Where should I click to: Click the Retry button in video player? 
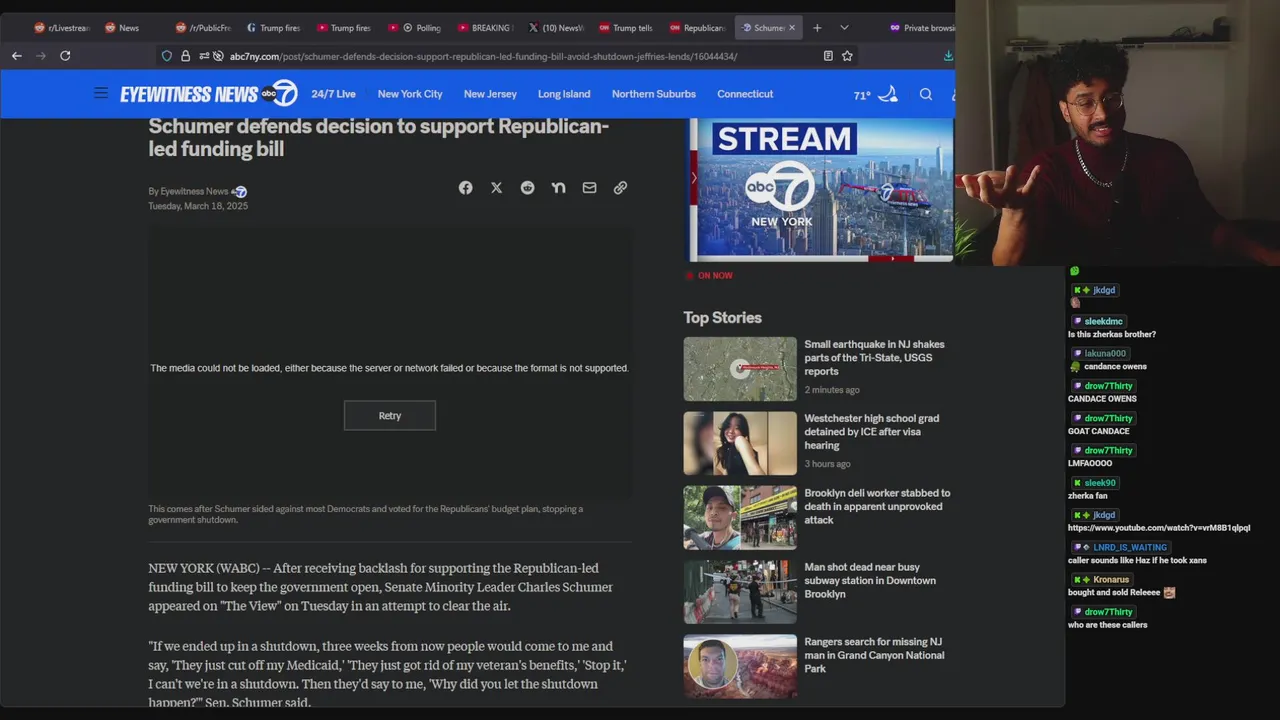coord(390,416)
